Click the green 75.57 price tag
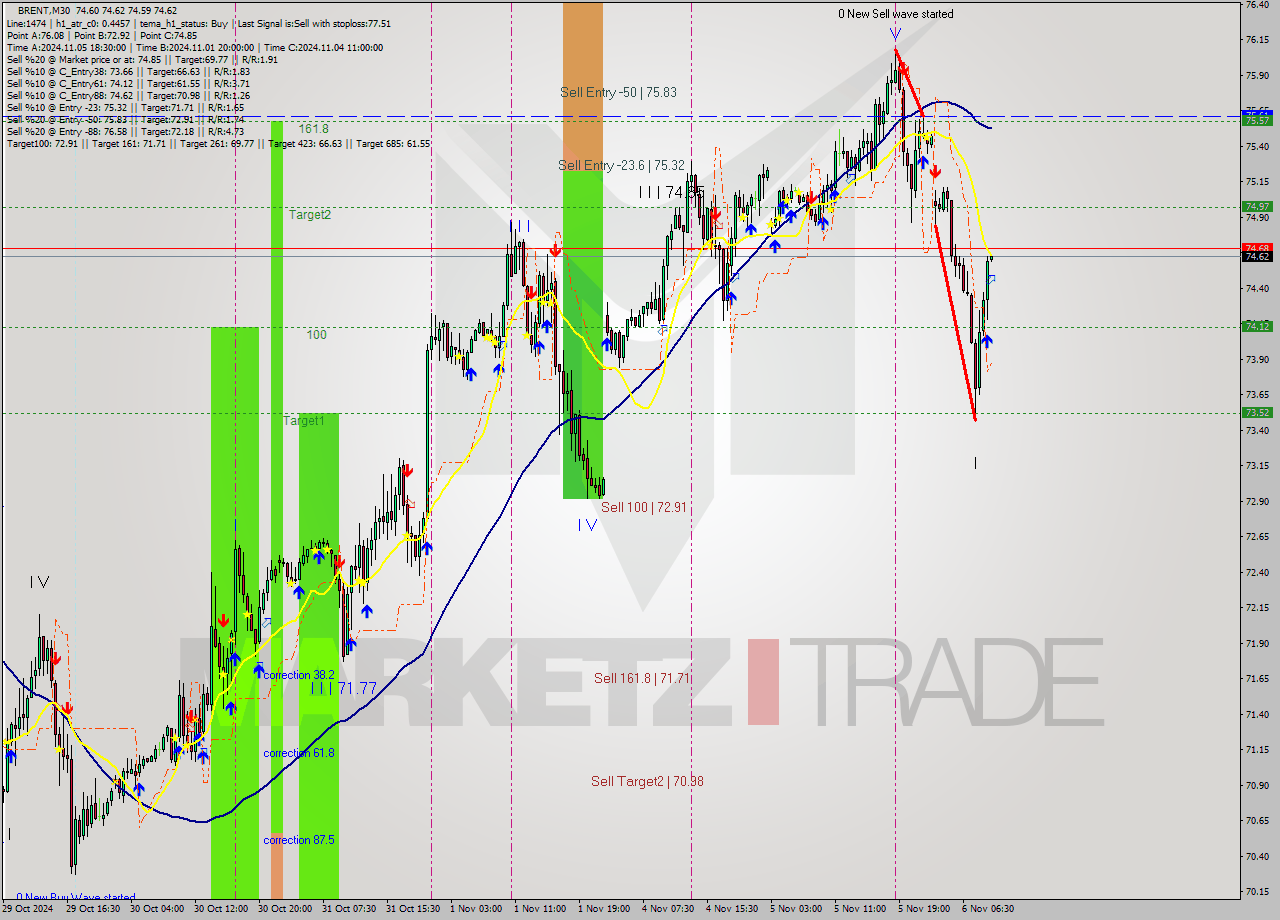Image resolution: width=1280 pixels, height=920 pixels. (1257, 119)
